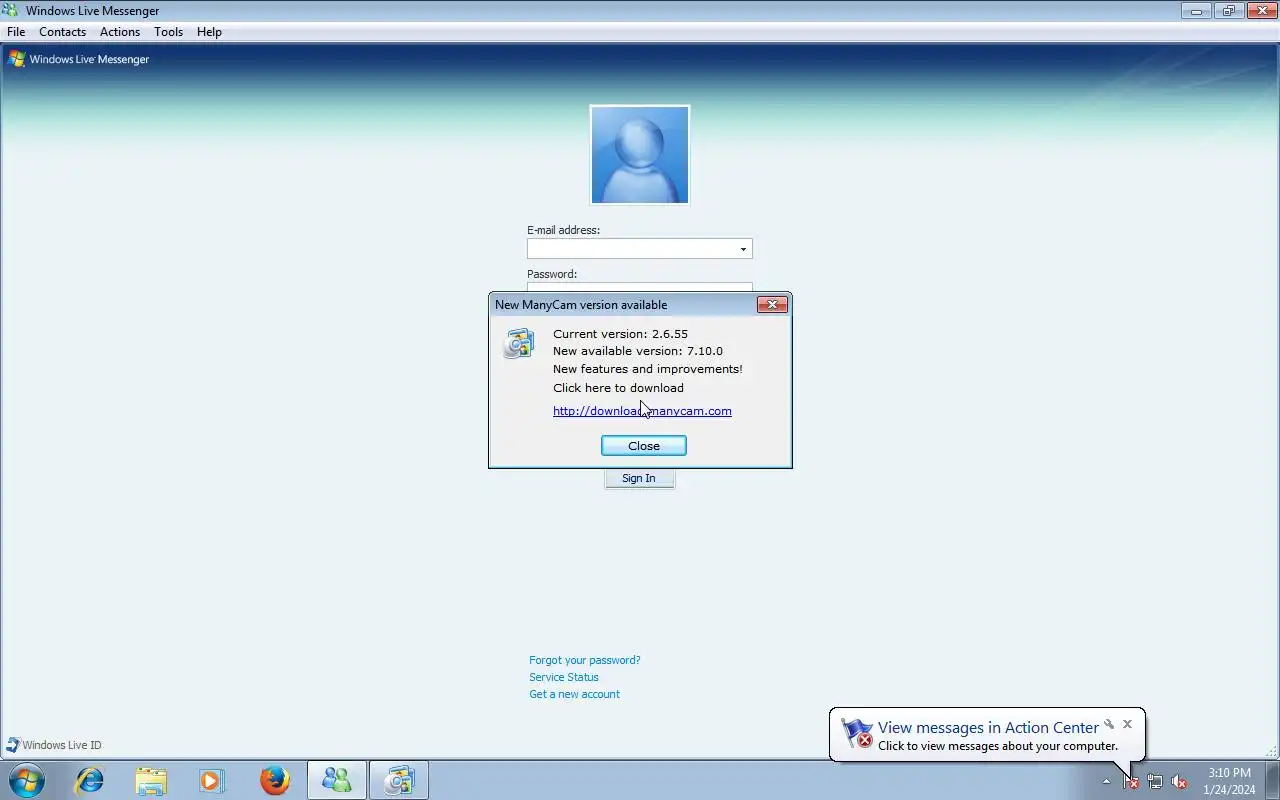Open the Help menu
This screenshot has width=1280, height=800.
click(209, 32)
